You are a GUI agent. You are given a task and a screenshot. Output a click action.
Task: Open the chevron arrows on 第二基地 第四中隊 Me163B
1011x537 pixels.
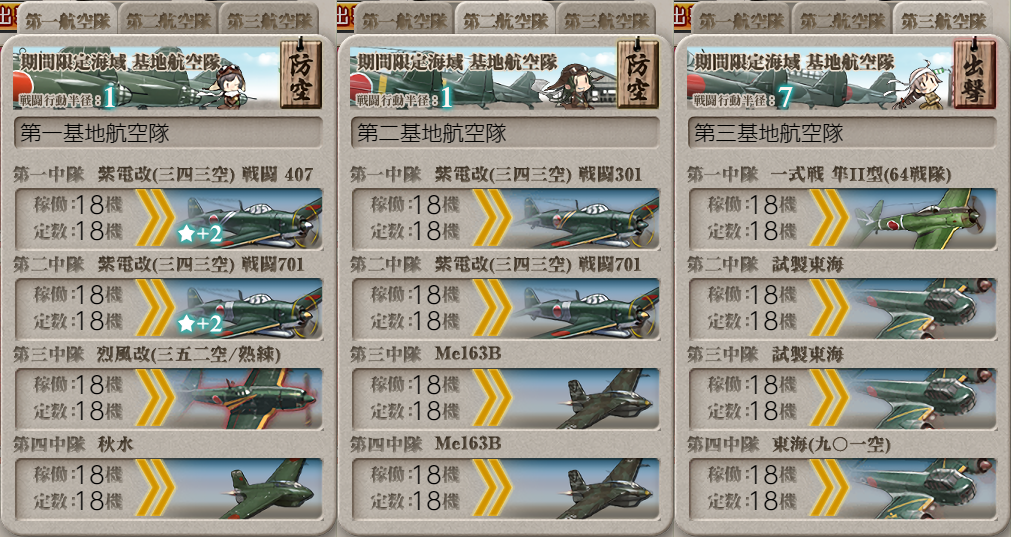pos(493,488)
